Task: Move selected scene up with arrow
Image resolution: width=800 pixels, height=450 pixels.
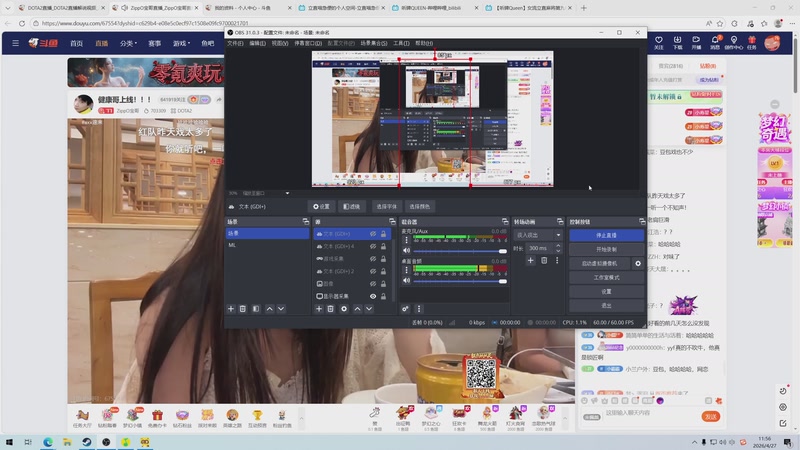Action: click(x=269, y=309)
